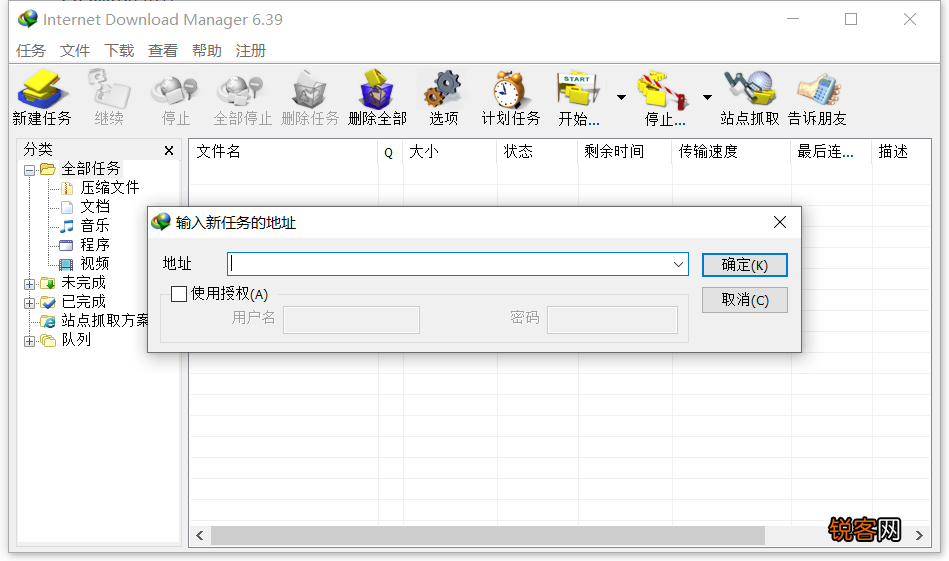Viewport: 949px width, 561px height.
Task: Enable the 使用授权(A) checkbox
Action: click(179, 294)
